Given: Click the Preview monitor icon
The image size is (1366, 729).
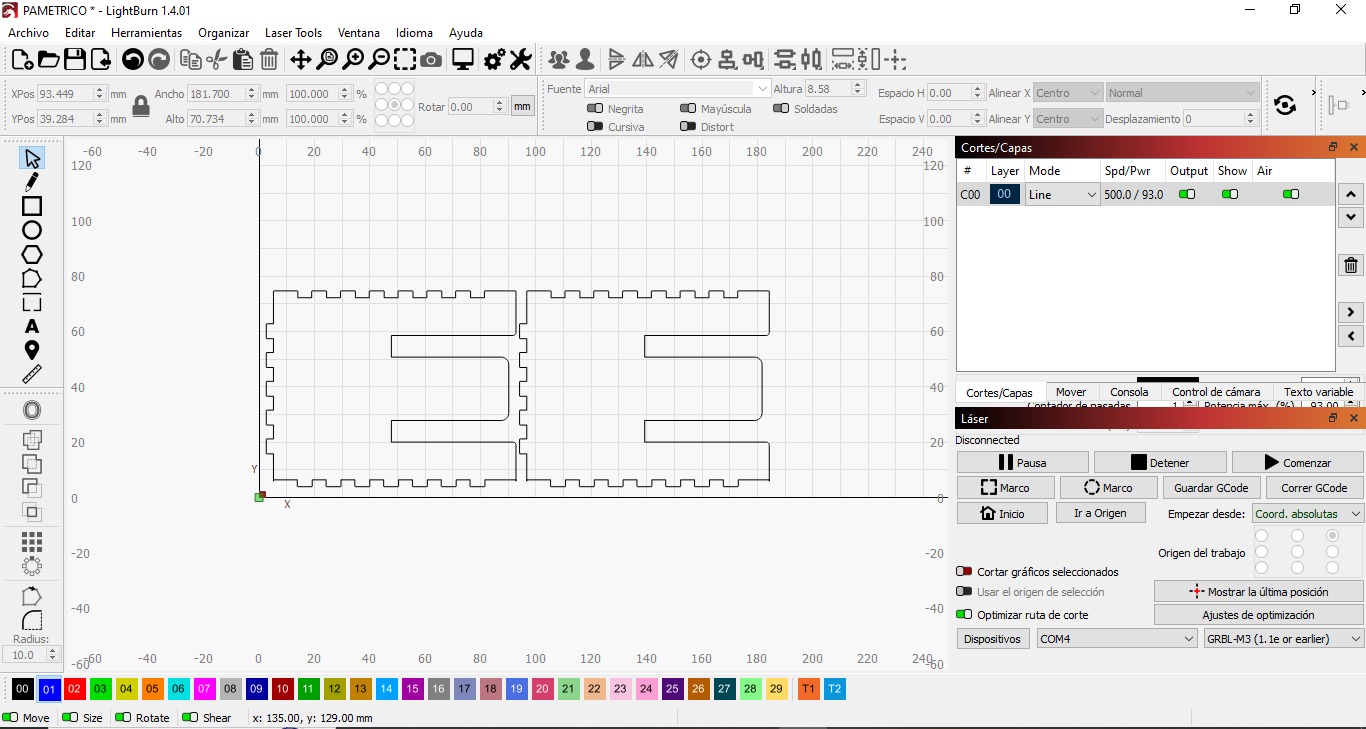Looking at the screenshot, I should click(x=463, y=60).
